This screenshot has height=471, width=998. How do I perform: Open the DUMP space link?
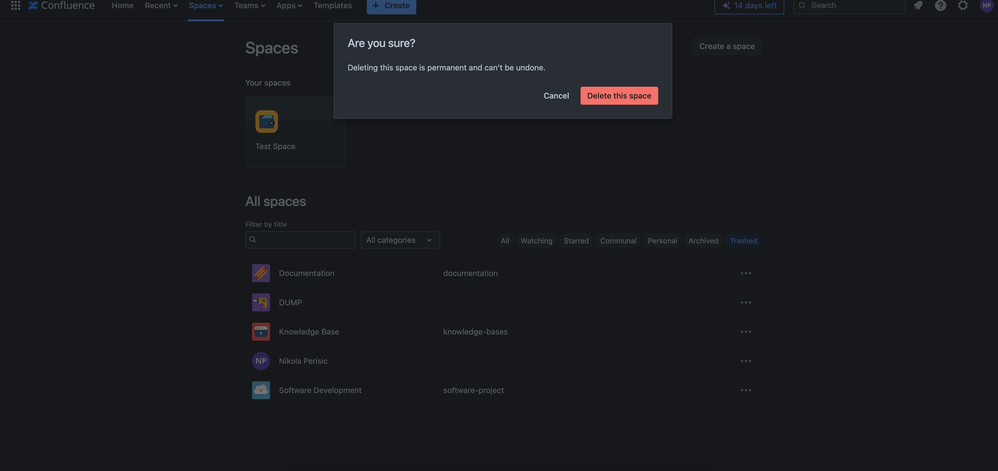coord(290,302)
